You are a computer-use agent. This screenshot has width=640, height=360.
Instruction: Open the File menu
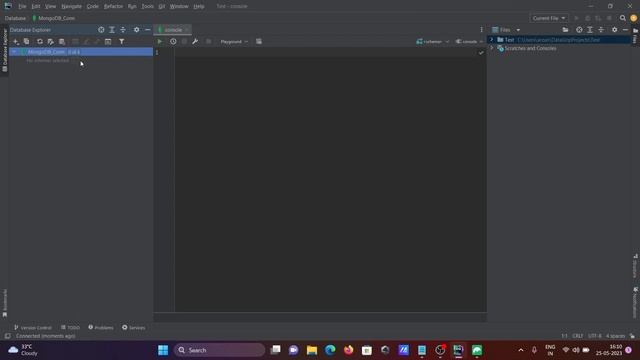point(22,6)
